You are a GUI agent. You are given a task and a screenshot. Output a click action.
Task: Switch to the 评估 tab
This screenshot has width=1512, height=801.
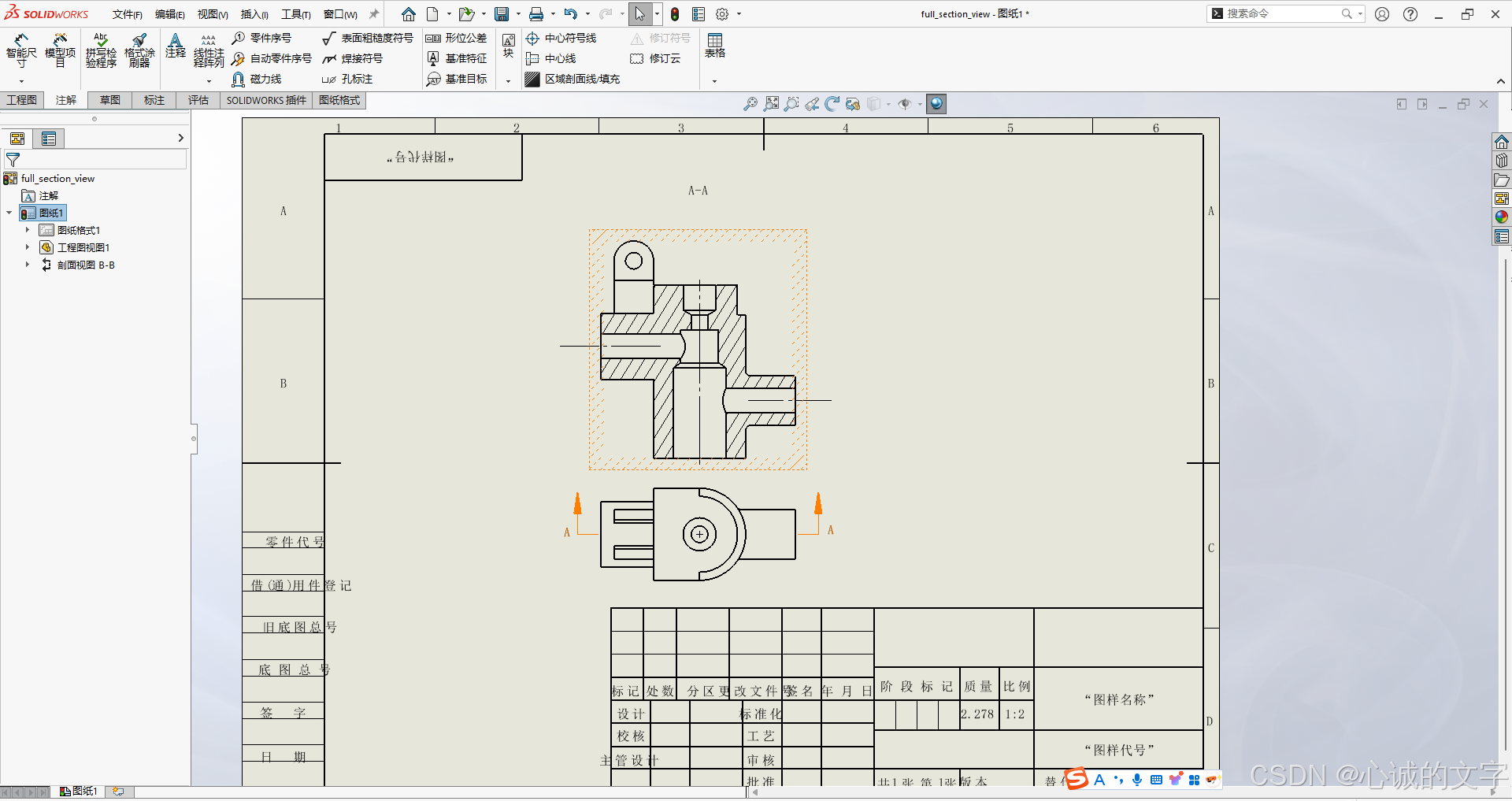[198, 100]
